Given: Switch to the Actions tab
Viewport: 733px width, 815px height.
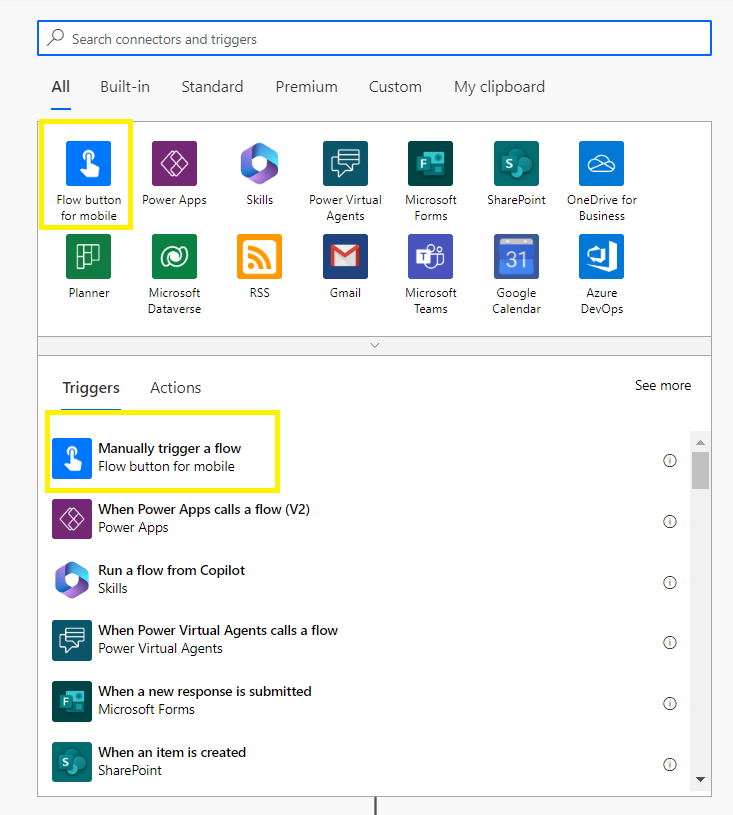Looking at the screenshot, I should pyautogui.click(x=175, y=388).
